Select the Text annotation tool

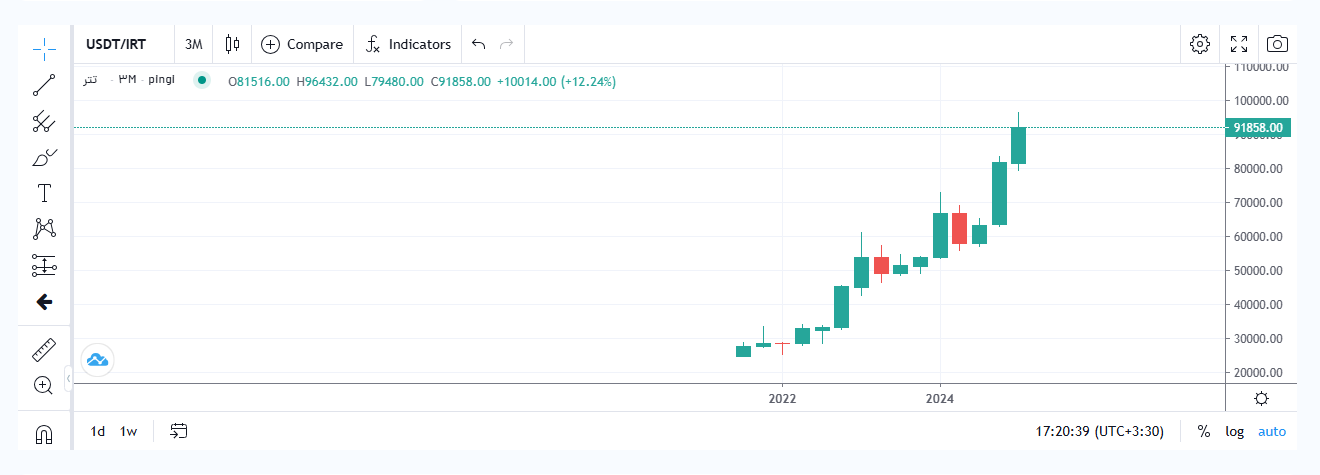point(44,193)
